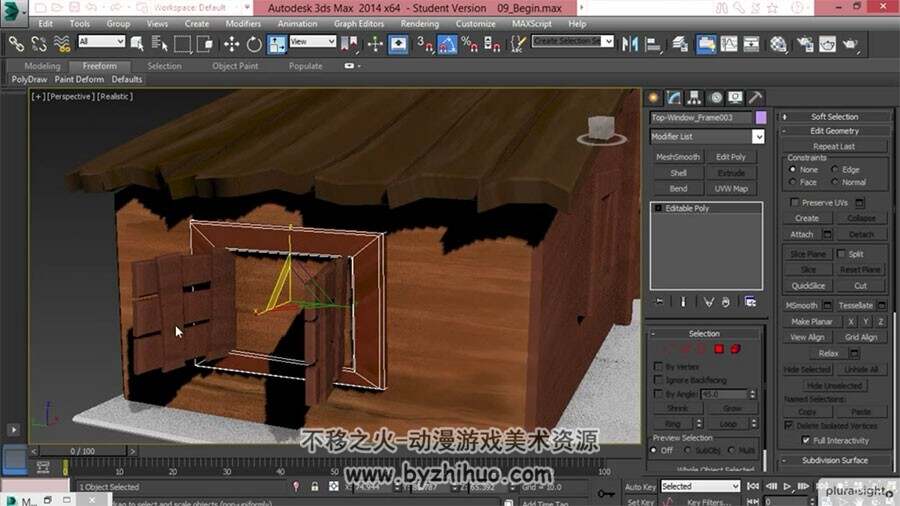Collapse the Selection rollout
900x506 pixels.
[x=704, y=333]
